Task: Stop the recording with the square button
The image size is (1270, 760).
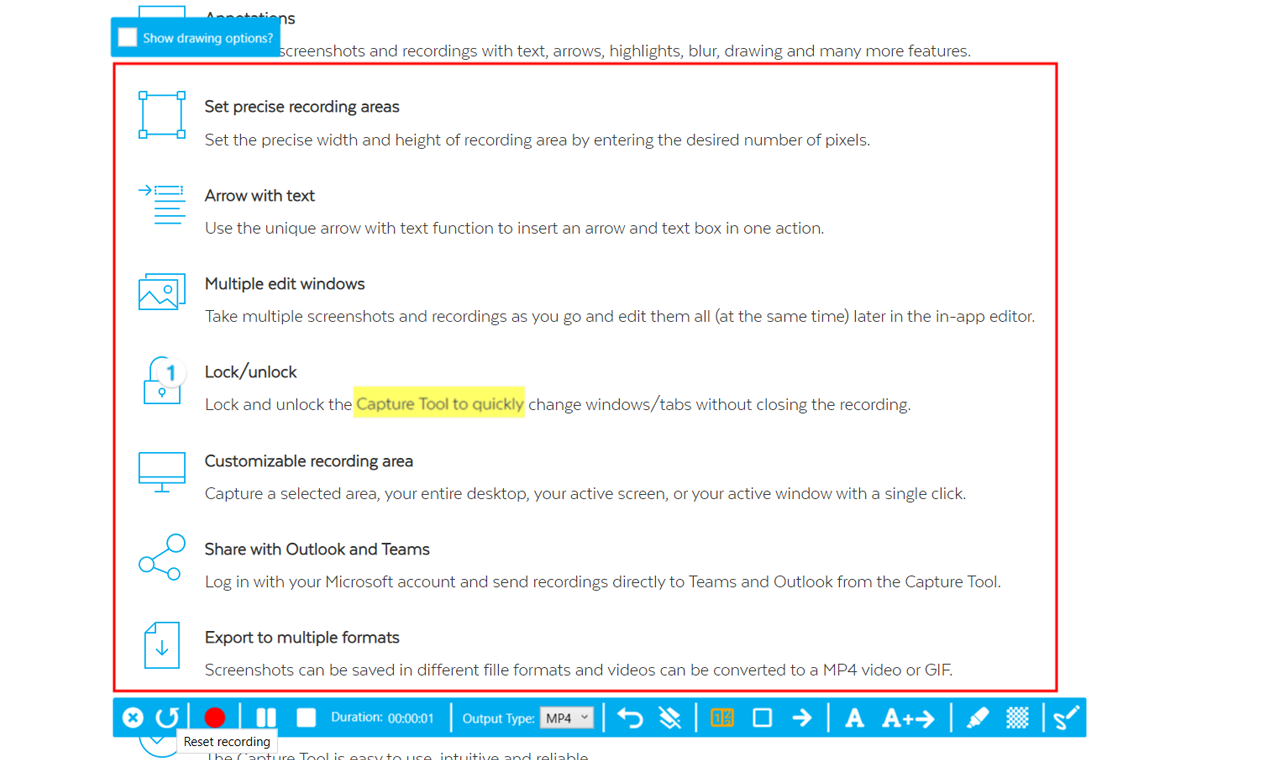Action: tap(306, 717)
